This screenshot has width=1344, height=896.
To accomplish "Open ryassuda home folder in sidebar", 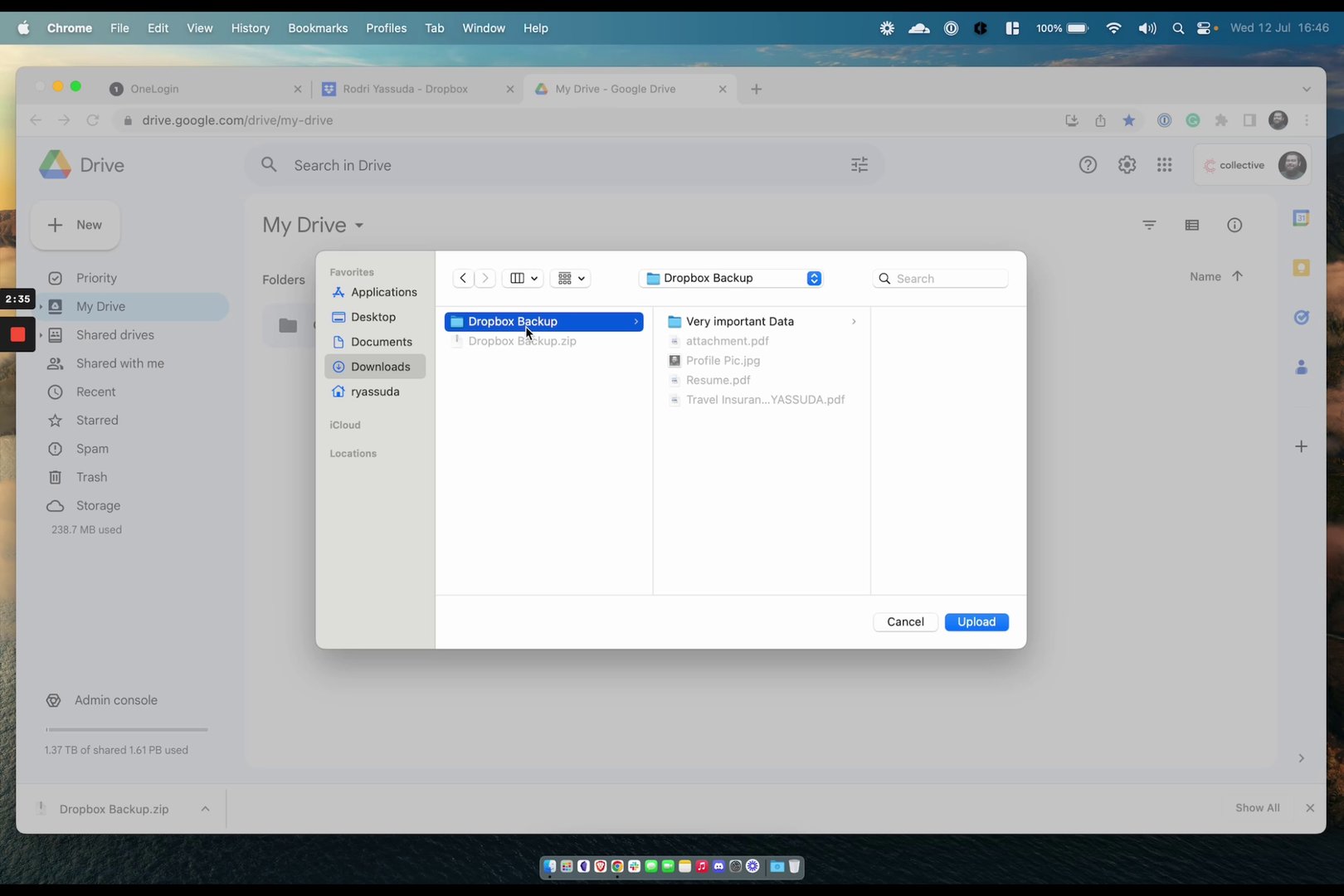I will coord(375,392).
